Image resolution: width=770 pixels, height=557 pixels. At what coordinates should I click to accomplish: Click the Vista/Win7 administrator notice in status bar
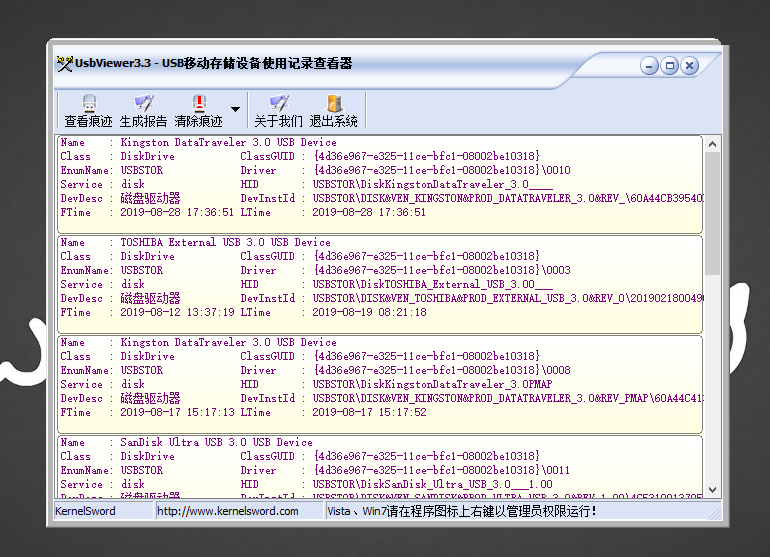[x=462, y=511]
